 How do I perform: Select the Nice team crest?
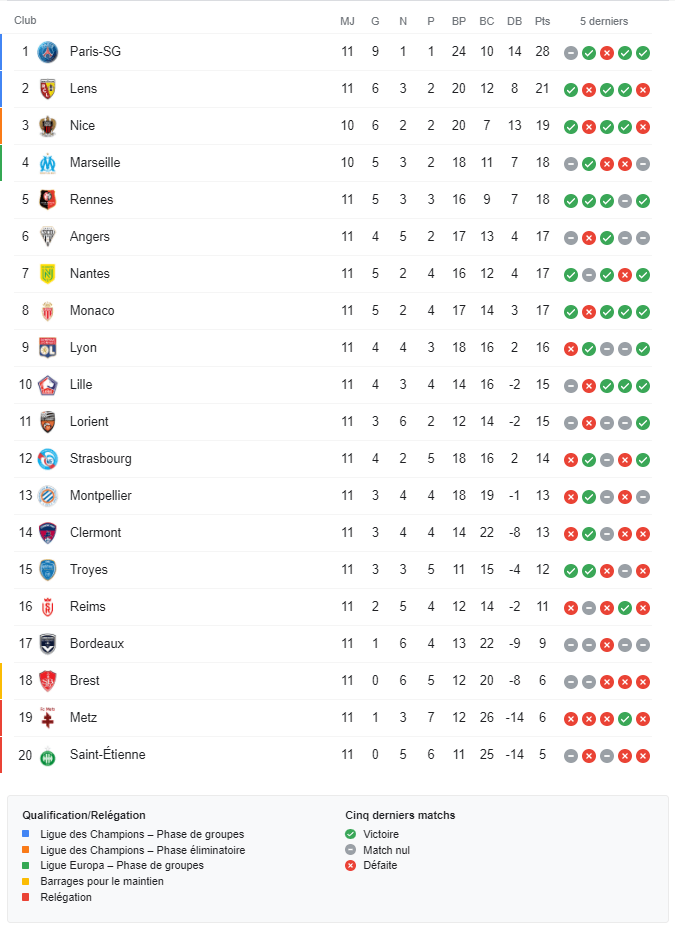pyautogui.click(x=47, y=126)
